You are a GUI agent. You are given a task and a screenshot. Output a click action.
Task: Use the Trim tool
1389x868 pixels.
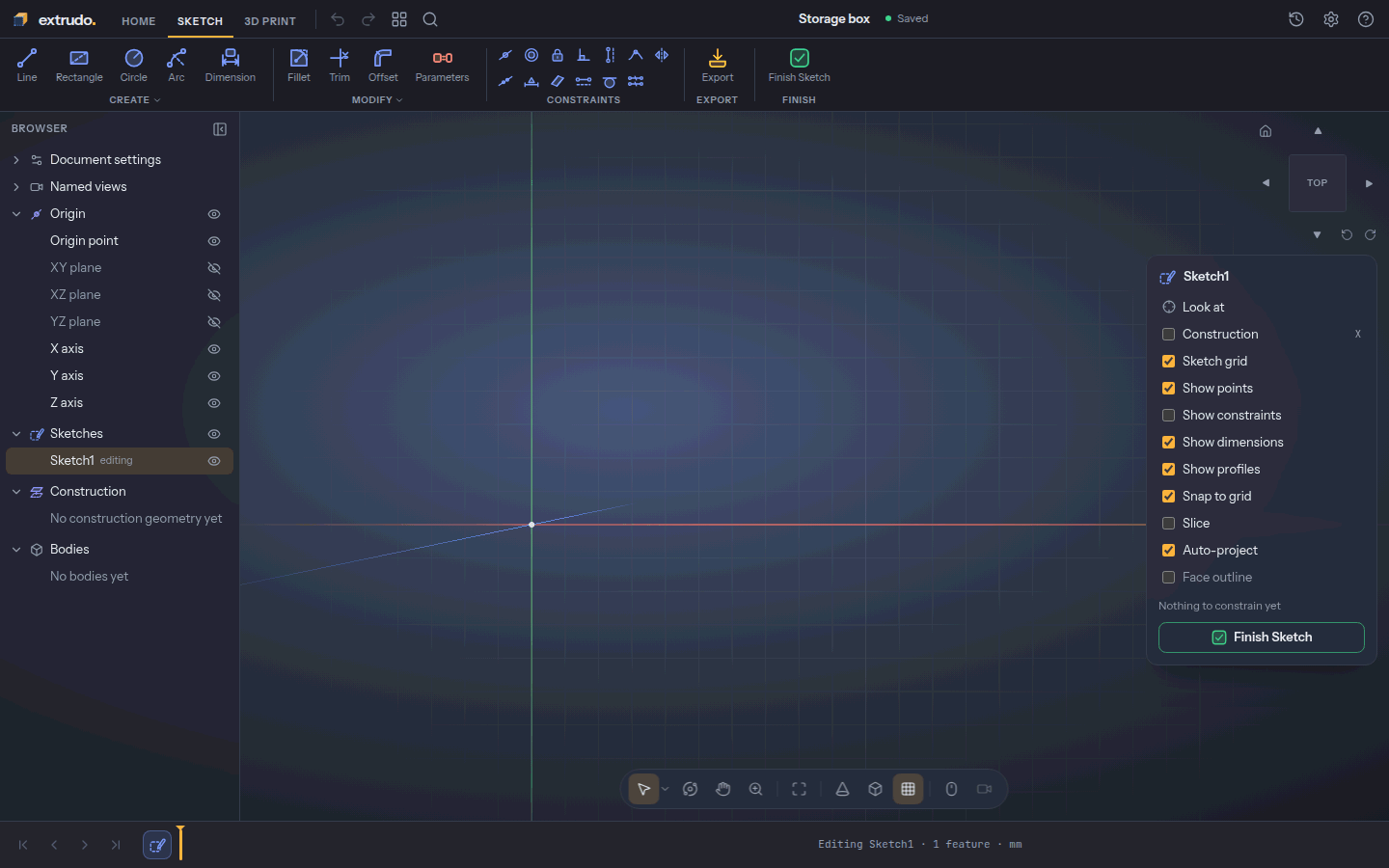[340, 66]
